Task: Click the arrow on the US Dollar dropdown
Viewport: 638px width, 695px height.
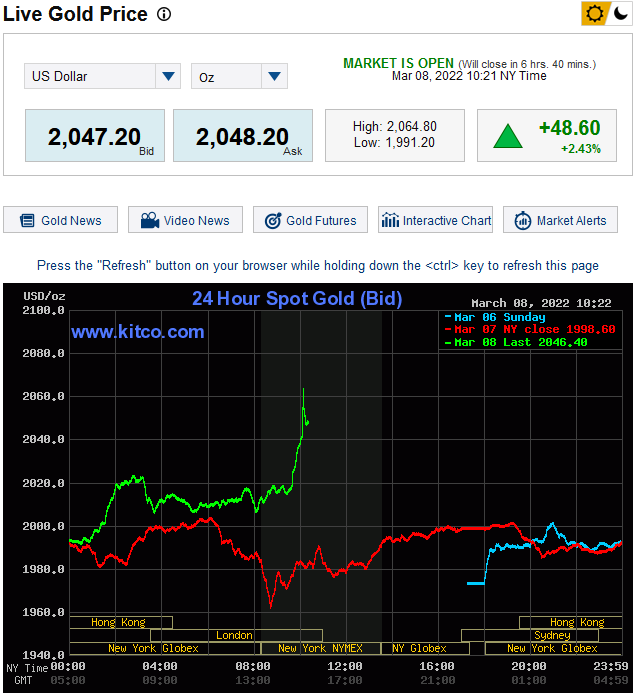Action: 168,76
